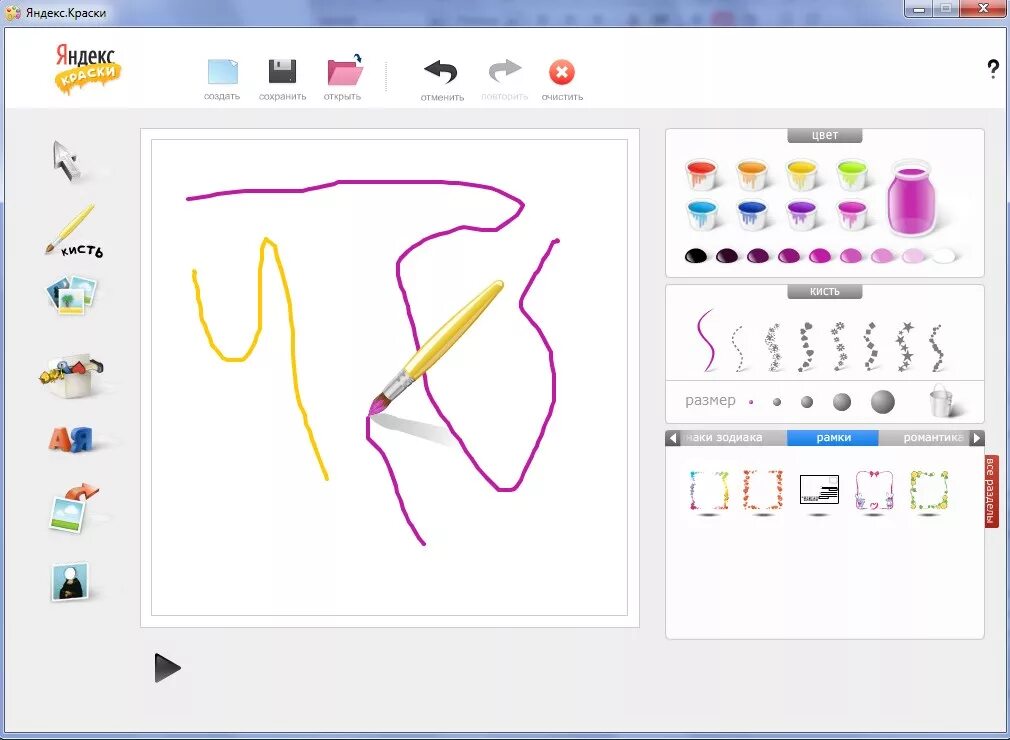Screen dimensions: 1010x740
Task: Choose the white shade drop
Action: click(944, 256)
